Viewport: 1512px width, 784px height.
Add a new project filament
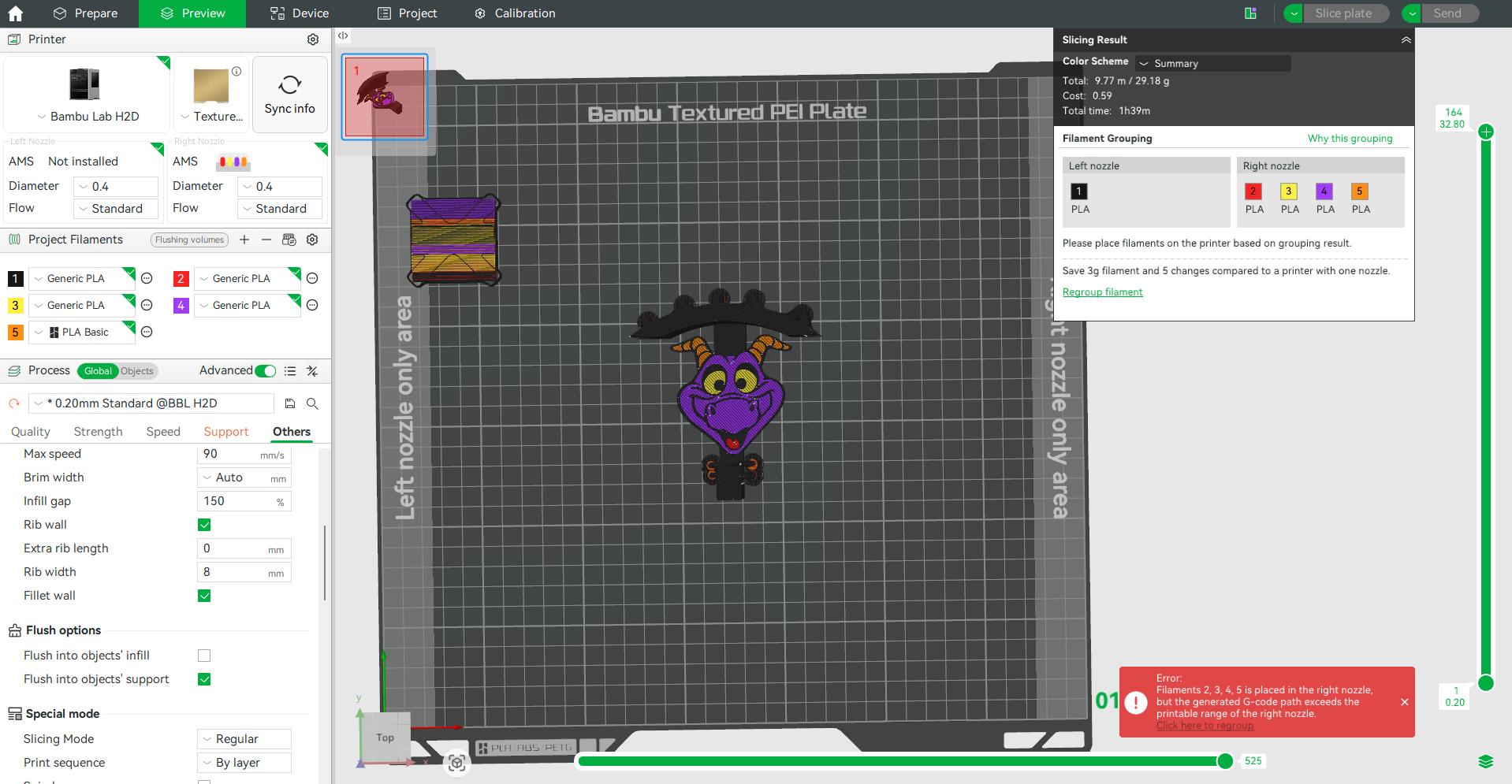[244, 240]
